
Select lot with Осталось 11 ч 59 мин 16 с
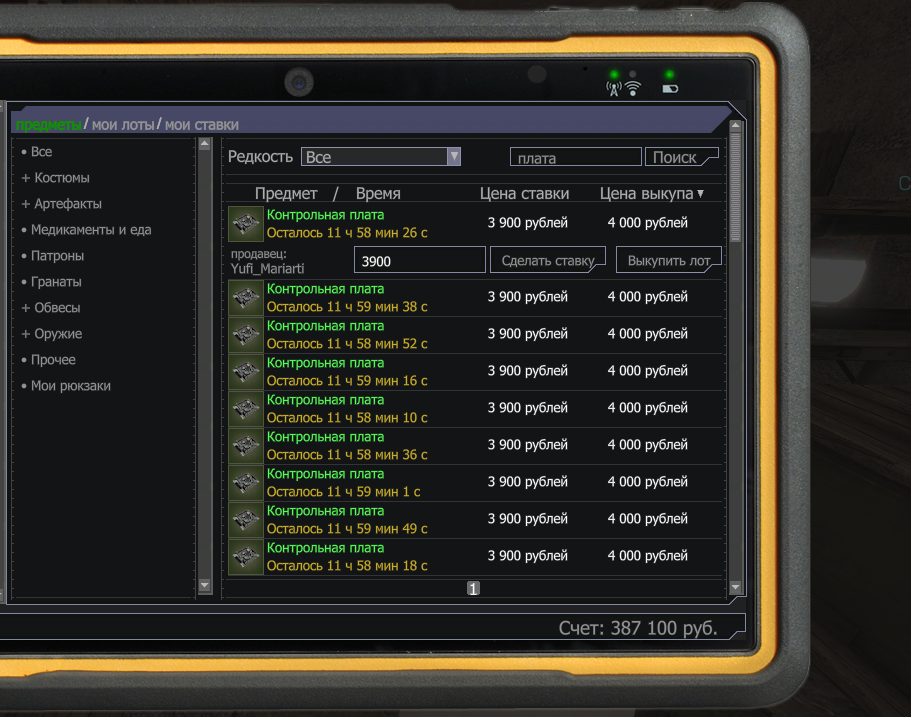[x=475, y=372]
